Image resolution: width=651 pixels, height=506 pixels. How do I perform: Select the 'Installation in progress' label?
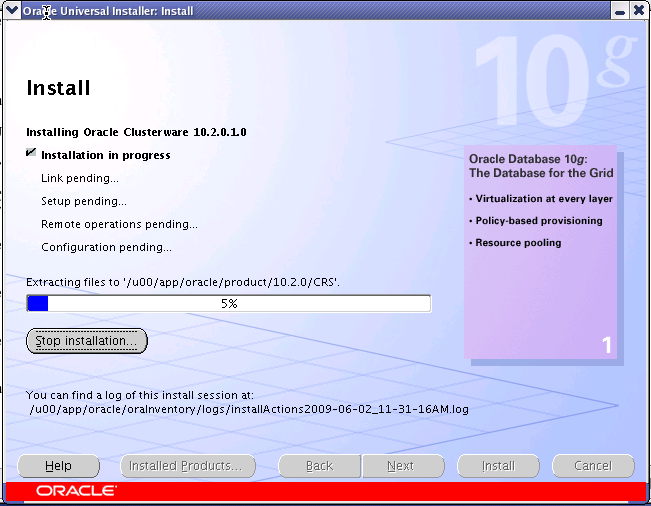tap(106, 155)
